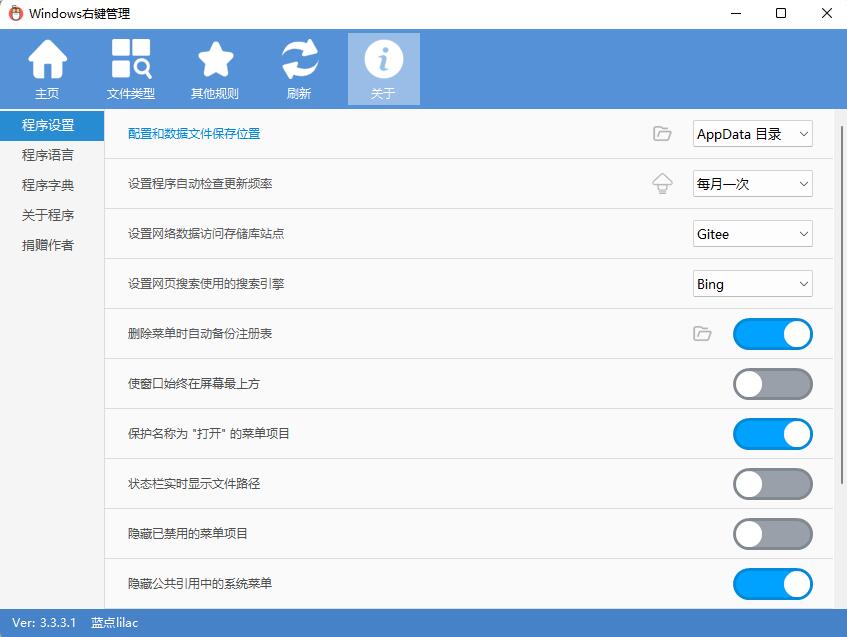The width and height of the screenshot is (847, 637).
Task: Turn on 隐藏已禁用的菜单项目 toggle
Action: point(772,534)
